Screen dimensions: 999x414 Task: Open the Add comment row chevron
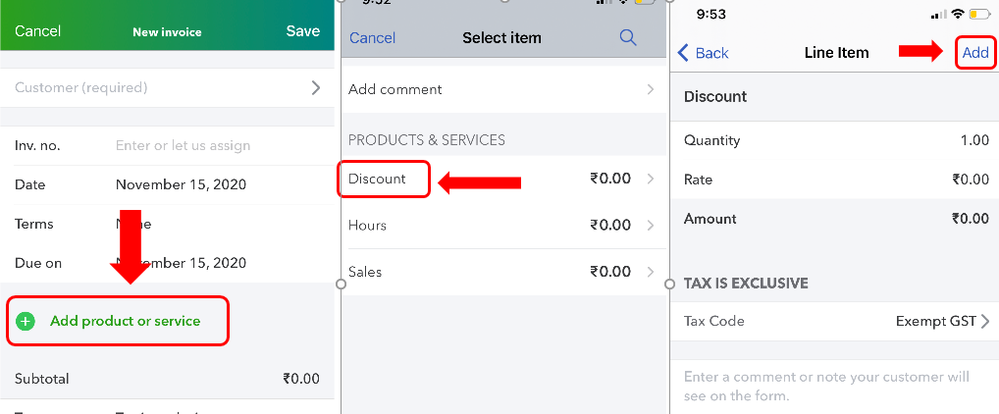[x=650, y=89]
